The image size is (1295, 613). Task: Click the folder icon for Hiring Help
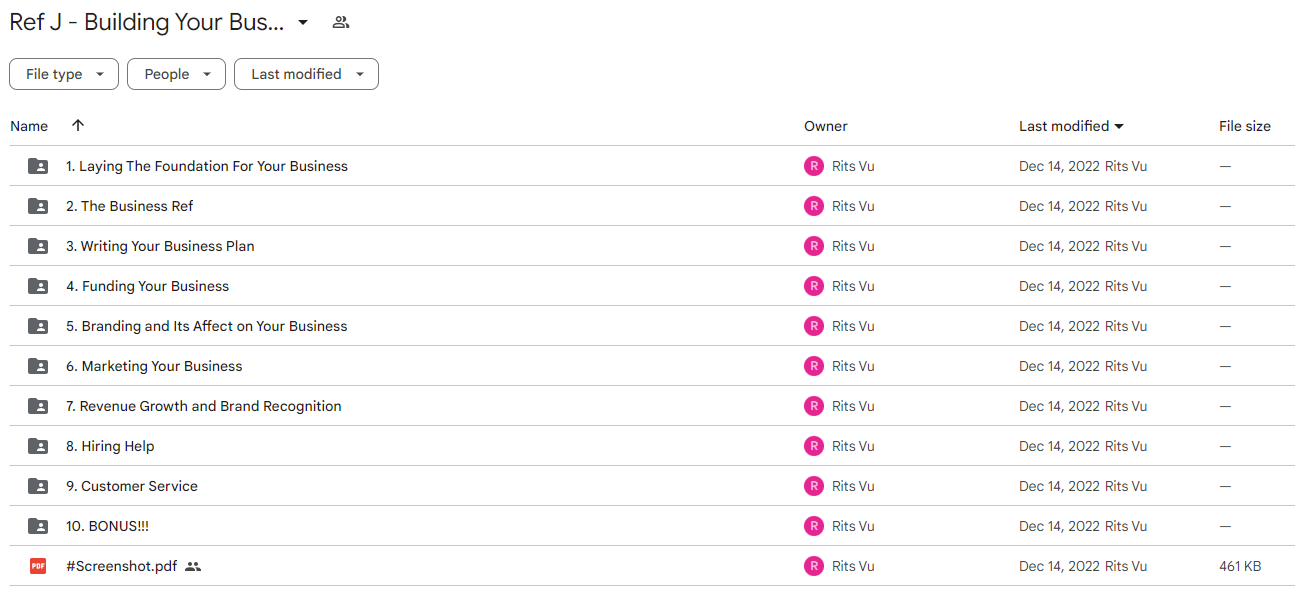[x=38, y=446]
